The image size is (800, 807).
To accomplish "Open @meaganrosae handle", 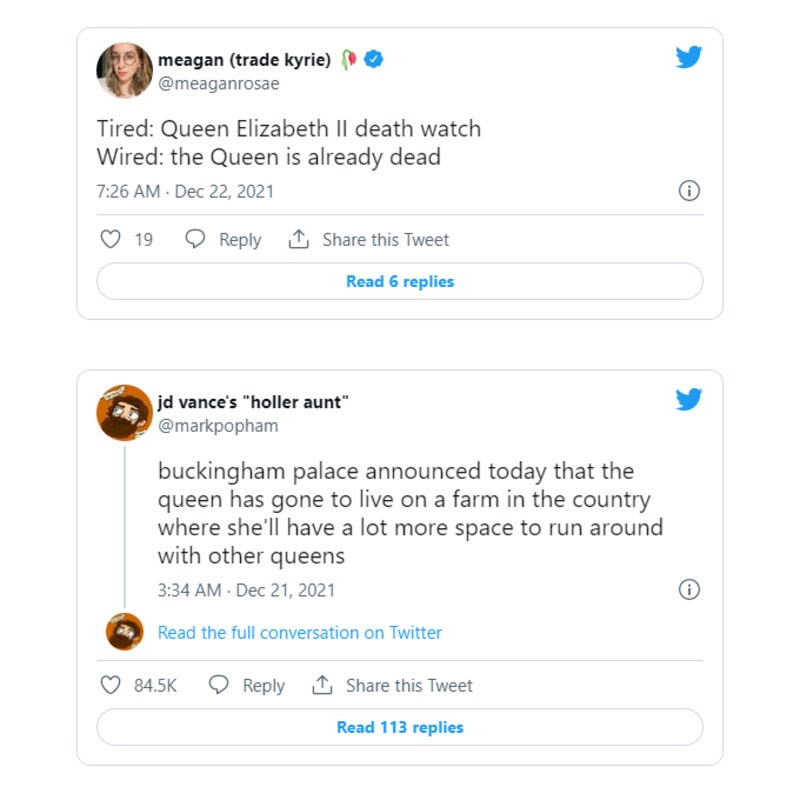I will (x=218, y=84).
